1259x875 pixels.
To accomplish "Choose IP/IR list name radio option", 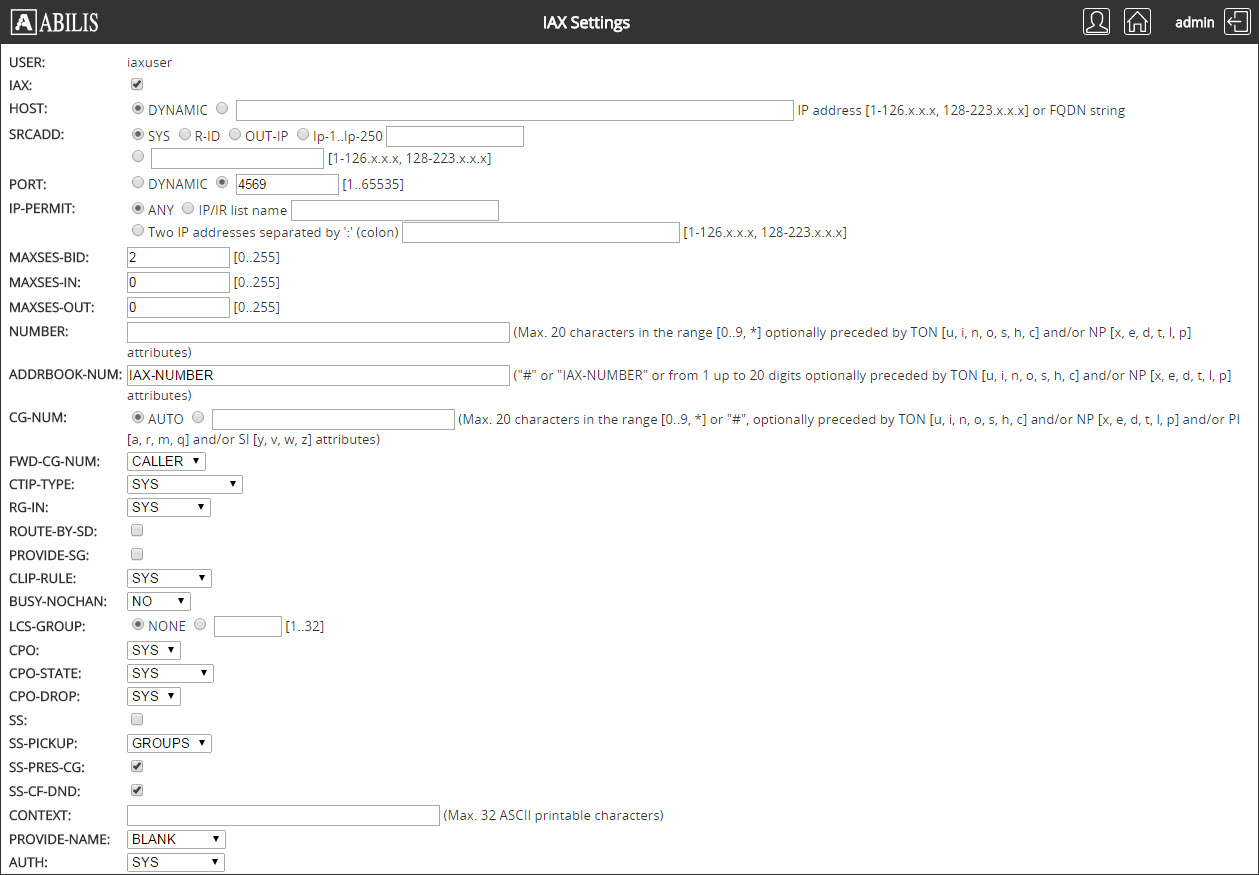I will (188, 209).
